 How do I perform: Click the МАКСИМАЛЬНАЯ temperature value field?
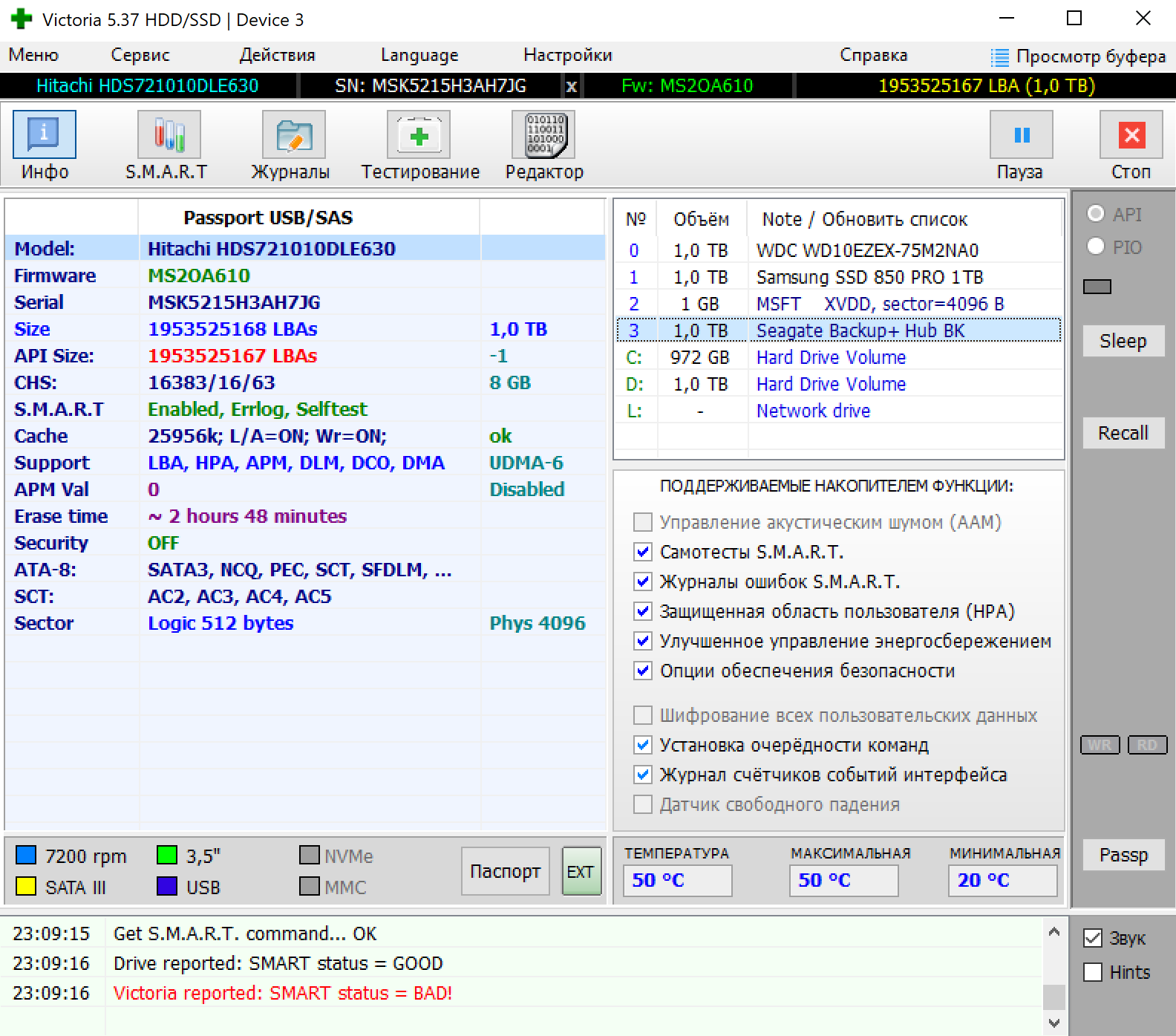pos(843,880)
